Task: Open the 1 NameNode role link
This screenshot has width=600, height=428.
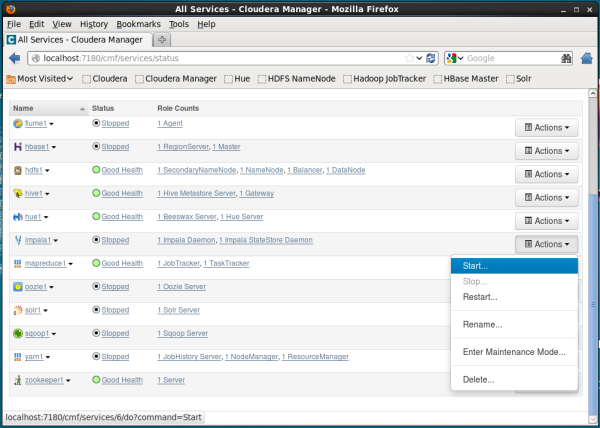Action: (262, 170)
